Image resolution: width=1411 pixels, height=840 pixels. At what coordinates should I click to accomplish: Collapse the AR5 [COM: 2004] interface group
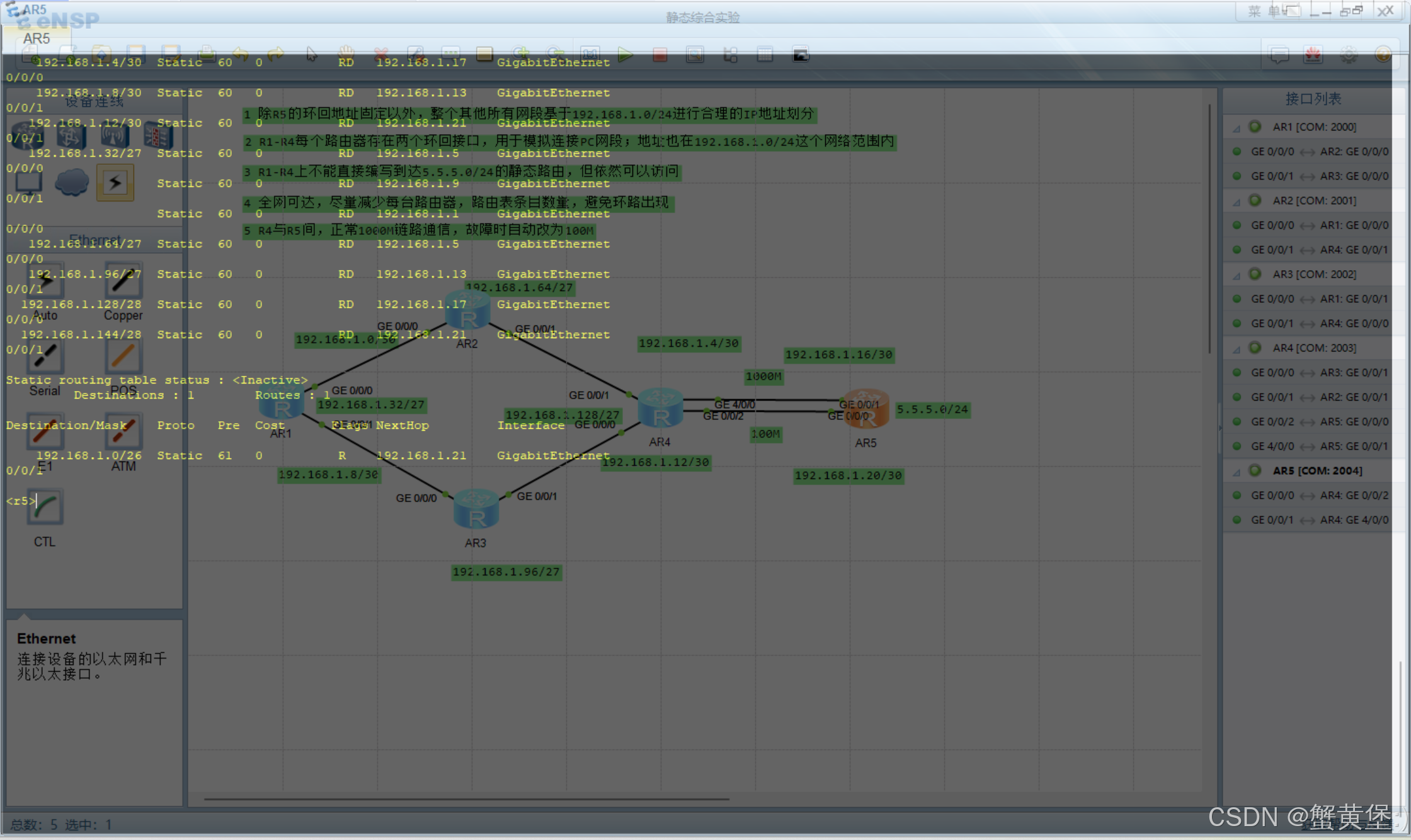(1236, 472)
